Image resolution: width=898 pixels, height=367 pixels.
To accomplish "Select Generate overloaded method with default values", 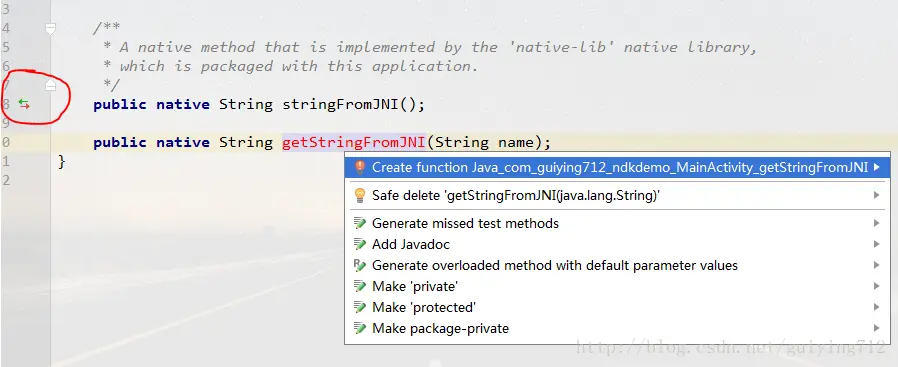I will 617,266.
